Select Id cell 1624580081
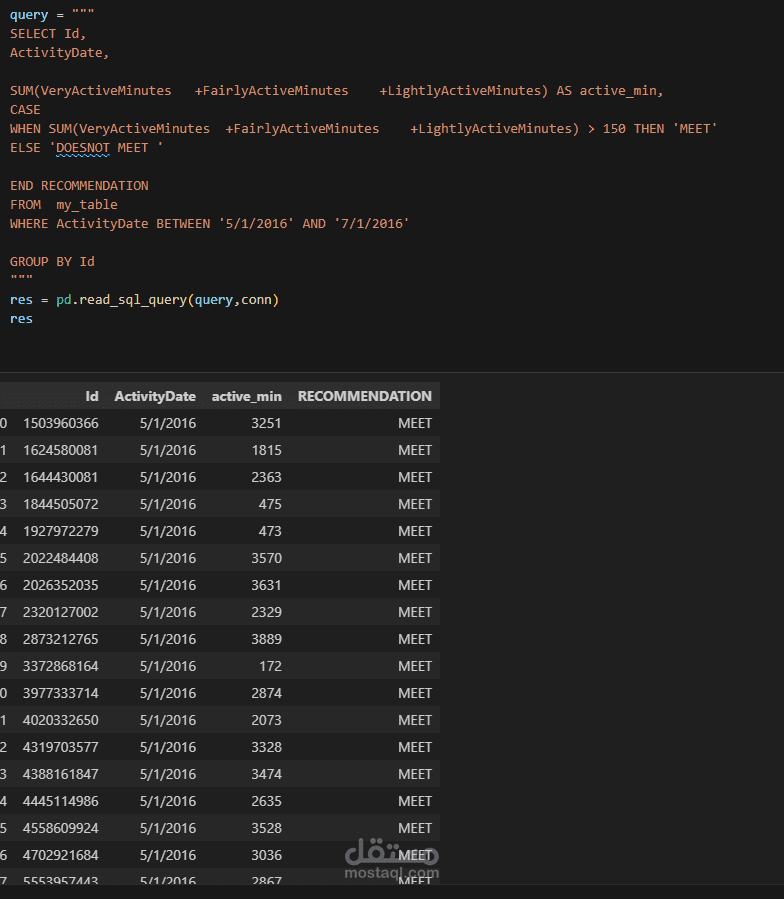 pos(61,450)
